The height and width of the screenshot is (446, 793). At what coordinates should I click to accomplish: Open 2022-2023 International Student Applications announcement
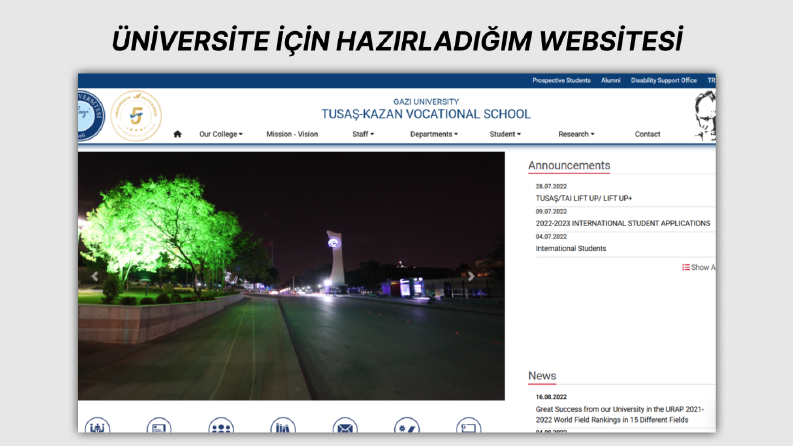tap(623, 223)
